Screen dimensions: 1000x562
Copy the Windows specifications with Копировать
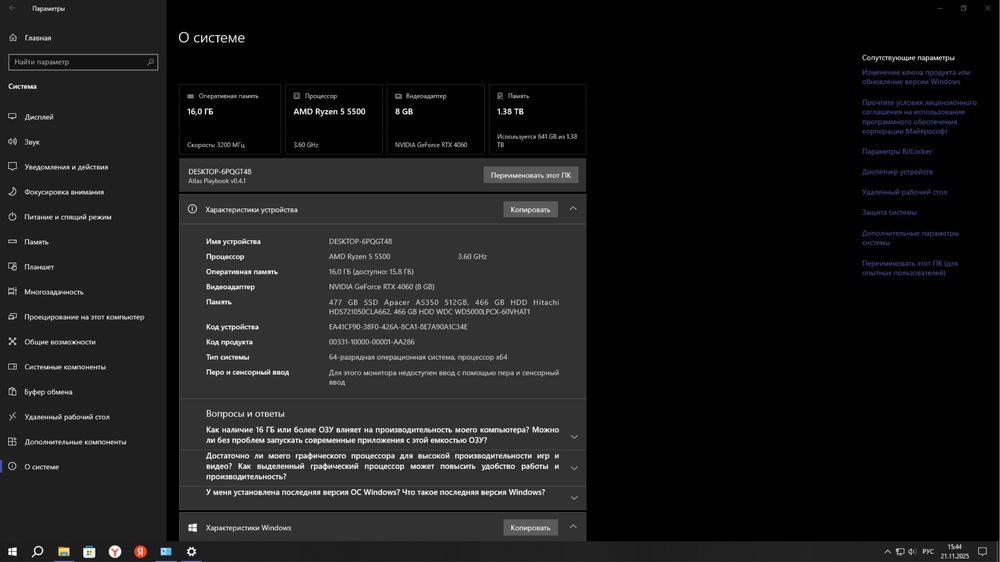(x=530, y=528)
